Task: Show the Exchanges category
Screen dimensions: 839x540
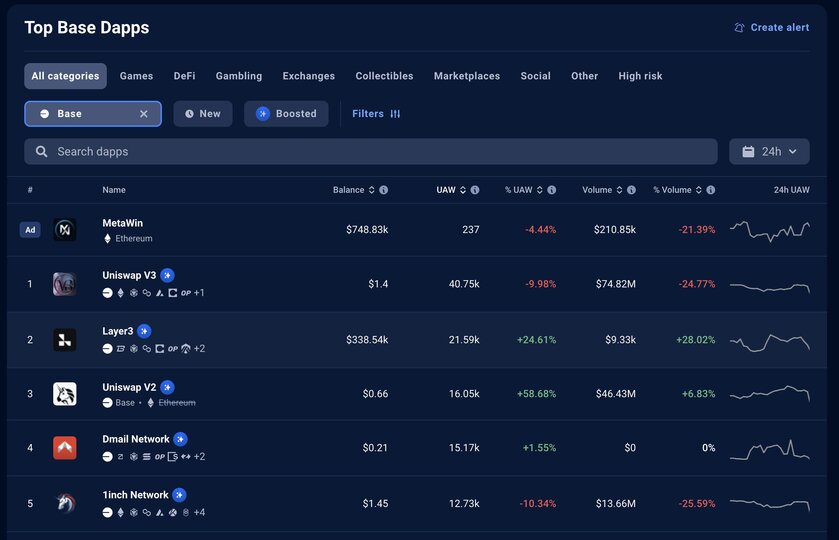Action: click(x=309, y=76)
